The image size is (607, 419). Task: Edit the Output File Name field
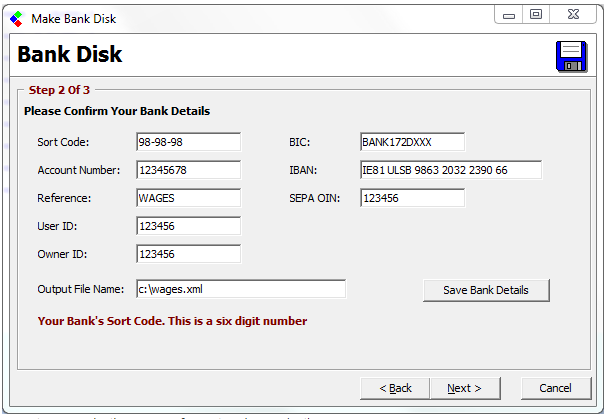tap(240, 289)
